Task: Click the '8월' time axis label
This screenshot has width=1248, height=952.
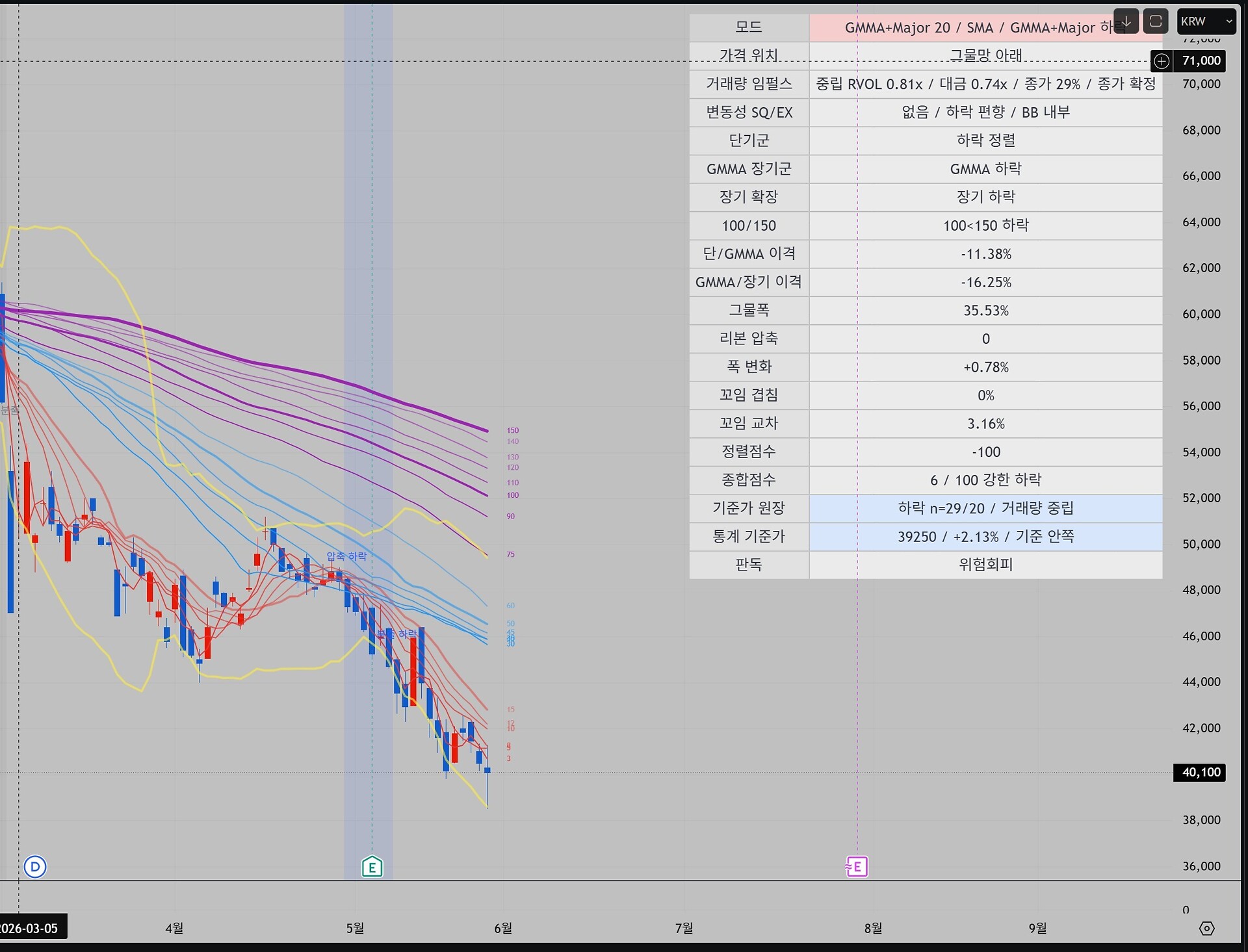Action: pos(873,928)
